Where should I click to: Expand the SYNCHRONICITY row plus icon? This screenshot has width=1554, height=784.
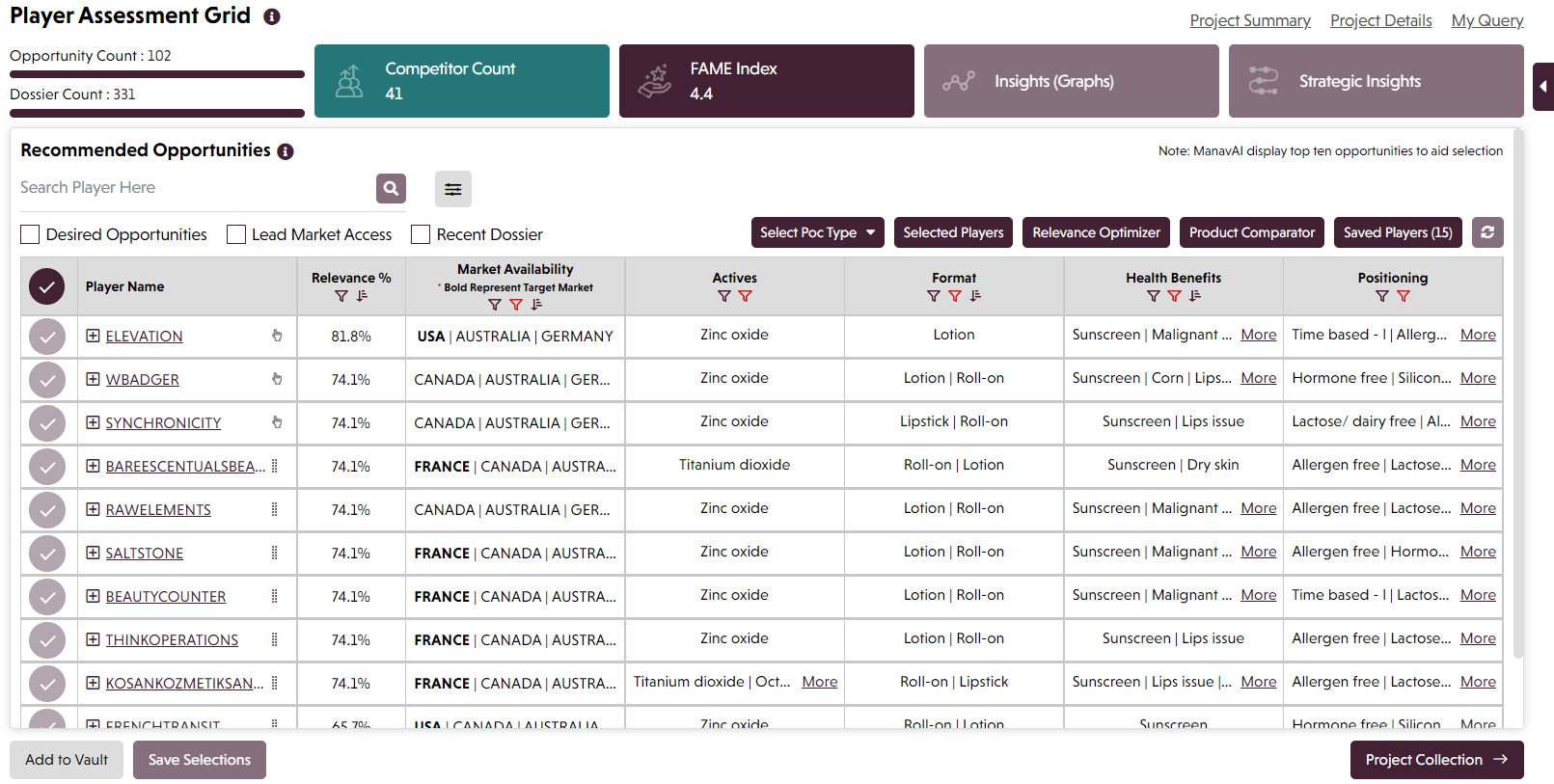pyautogui.click(x=93, y=422)
